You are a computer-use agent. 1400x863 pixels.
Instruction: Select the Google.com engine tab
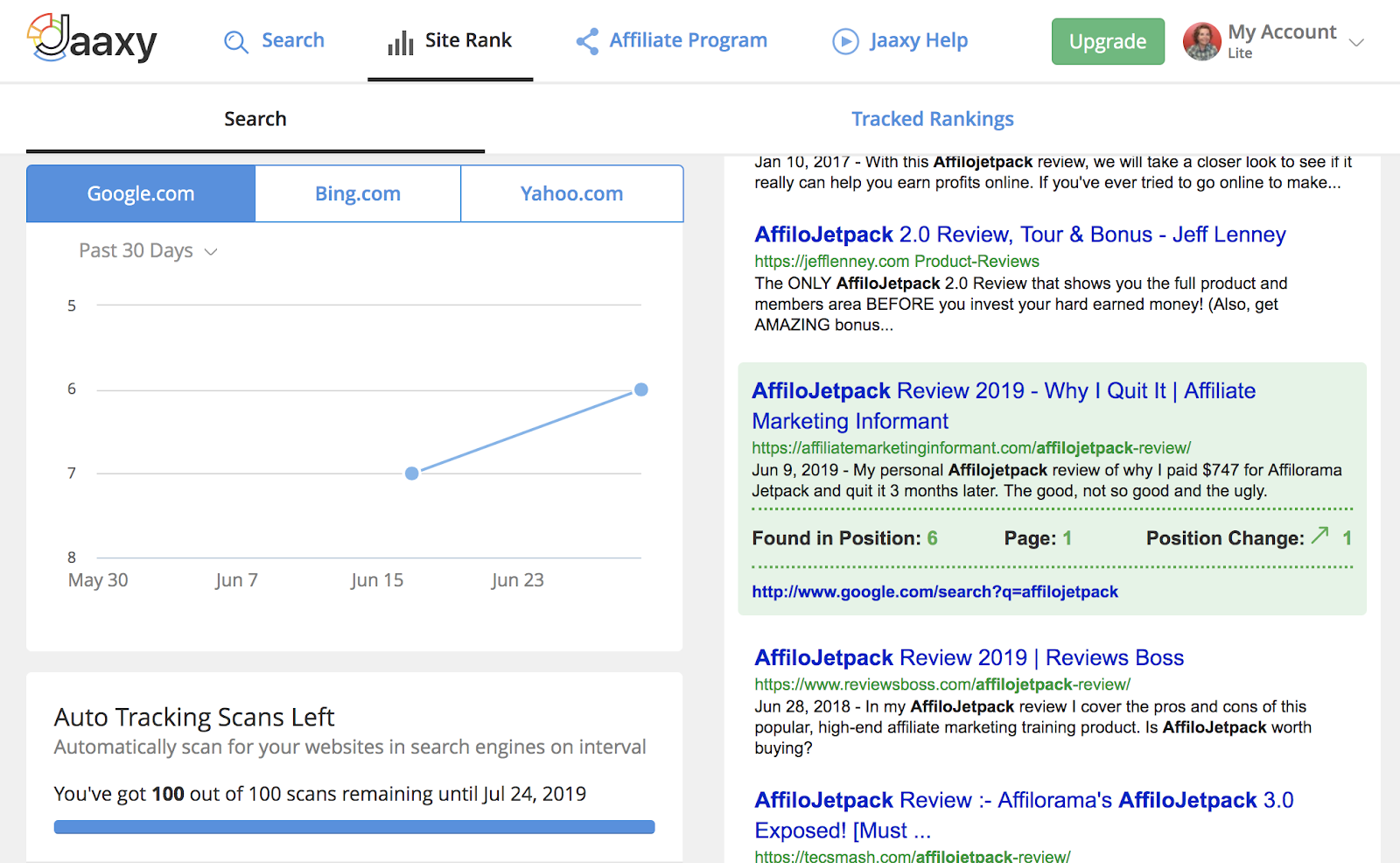click(141, 193)
